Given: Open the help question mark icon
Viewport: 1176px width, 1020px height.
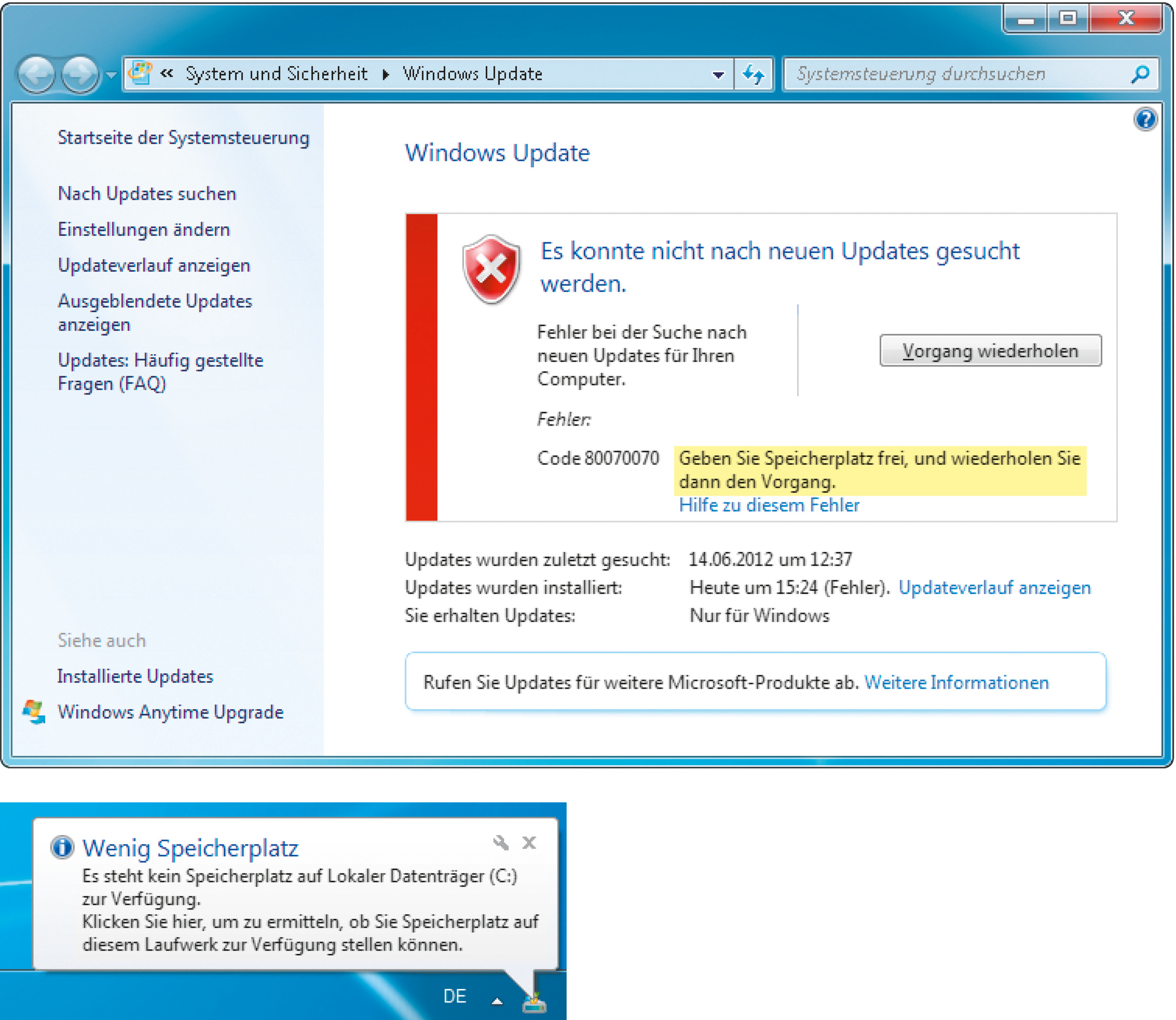Looking at the screenshot, I should [x=1145, y=119].
